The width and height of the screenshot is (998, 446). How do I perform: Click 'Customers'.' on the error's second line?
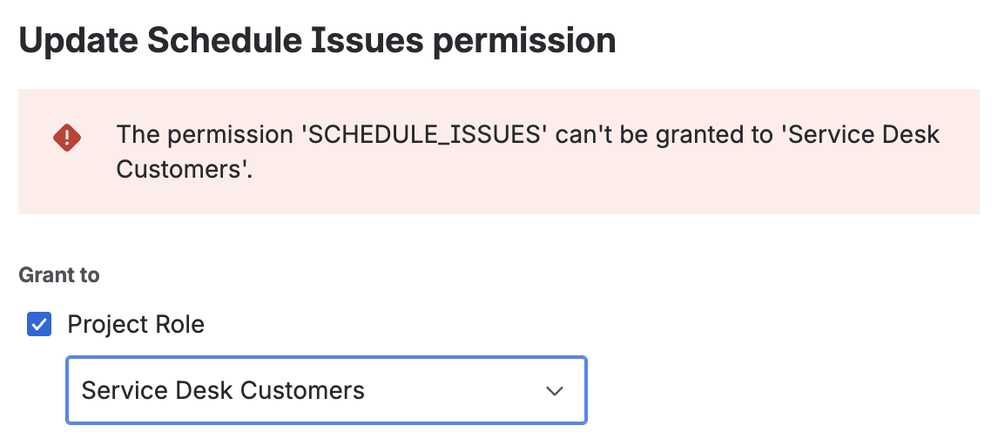click(185, 169)
